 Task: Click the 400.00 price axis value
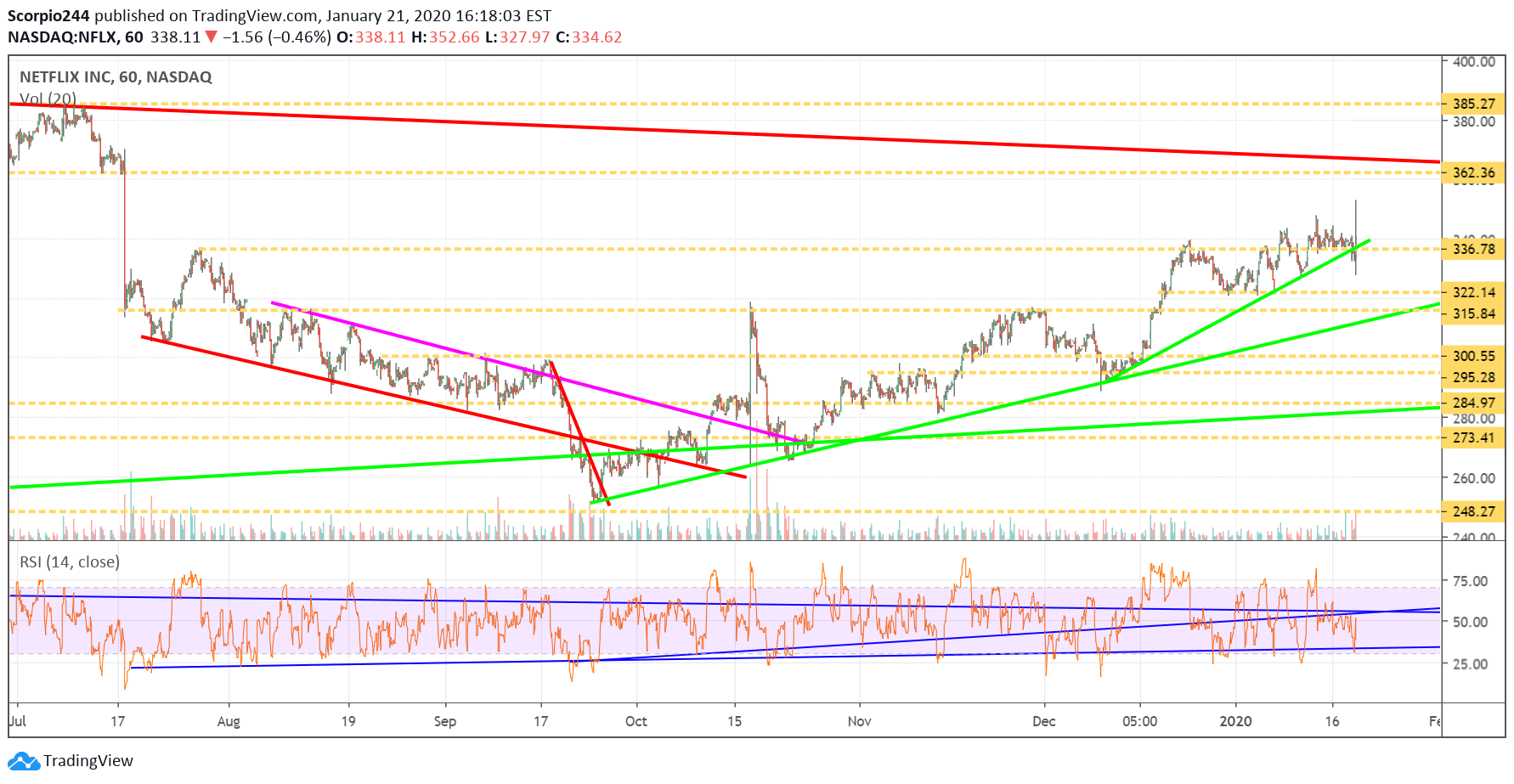tap(1473, 61)
